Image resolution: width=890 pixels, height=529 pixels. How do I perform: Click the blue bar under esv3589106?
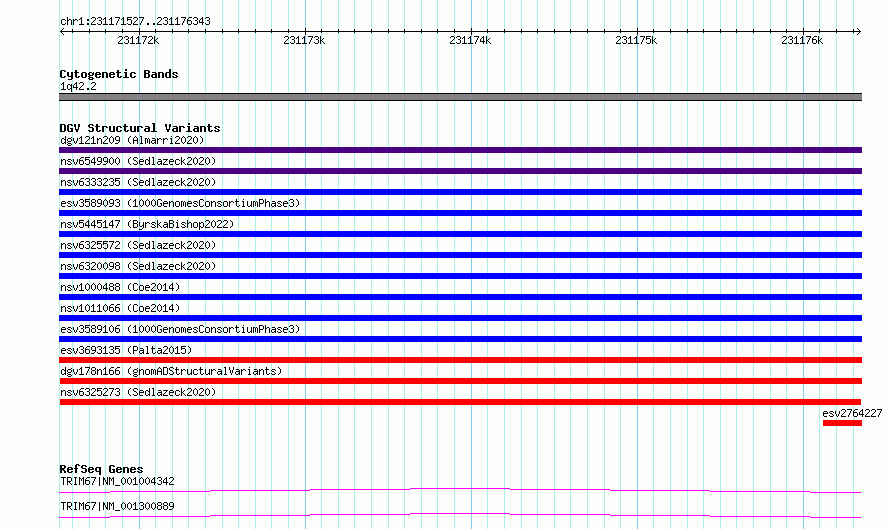pos(460,339)
